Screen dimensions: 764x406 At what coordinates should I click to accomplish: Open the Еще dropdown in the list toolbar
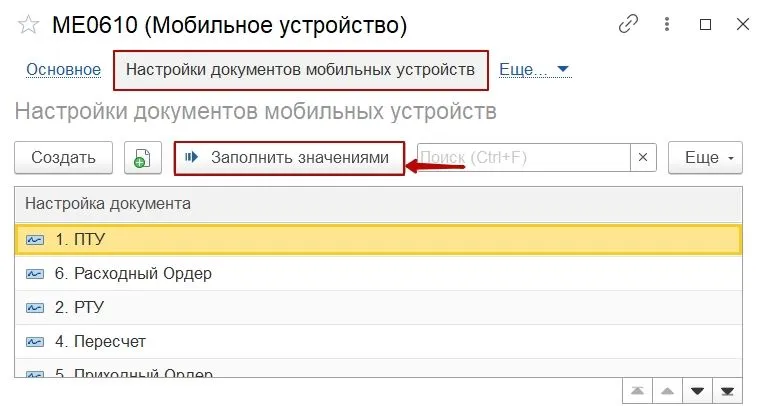[705, 158]
